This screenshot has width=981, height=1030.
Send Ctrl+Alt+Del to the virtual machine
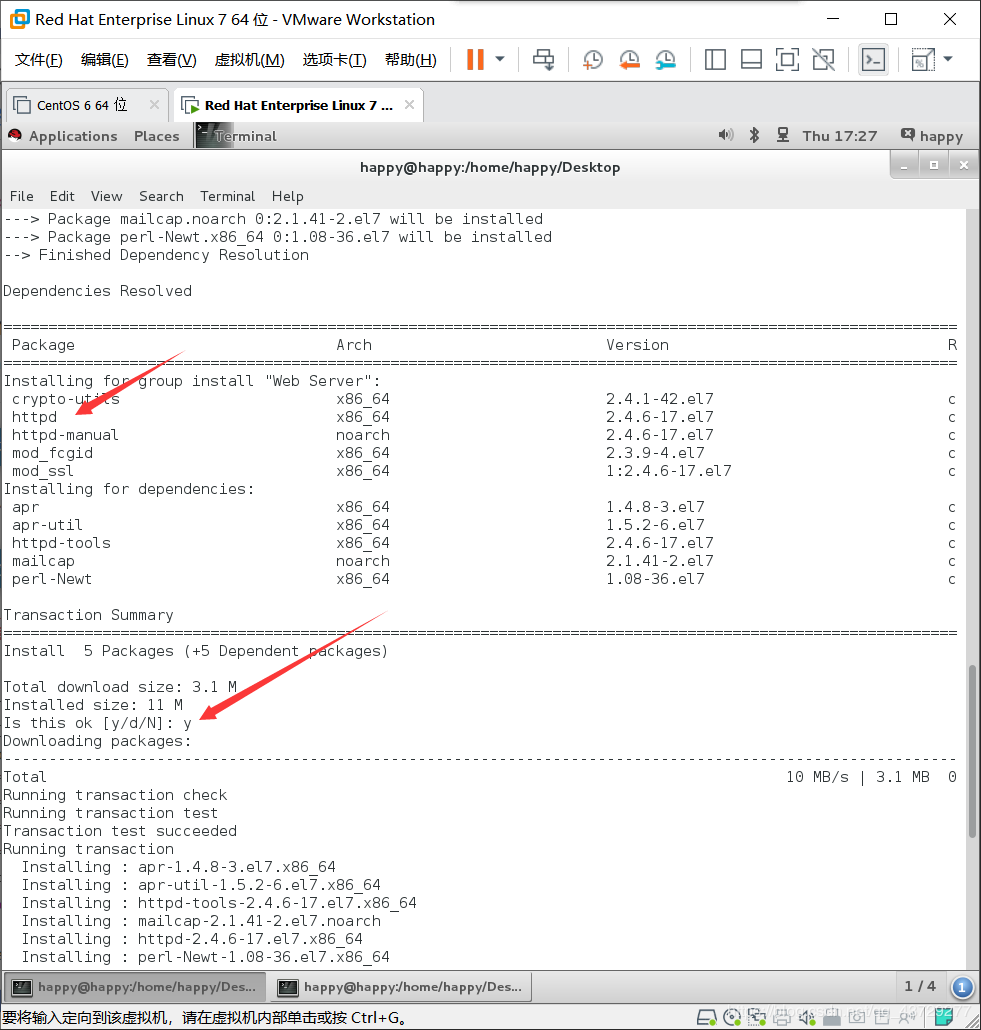(x=543, y=60)
